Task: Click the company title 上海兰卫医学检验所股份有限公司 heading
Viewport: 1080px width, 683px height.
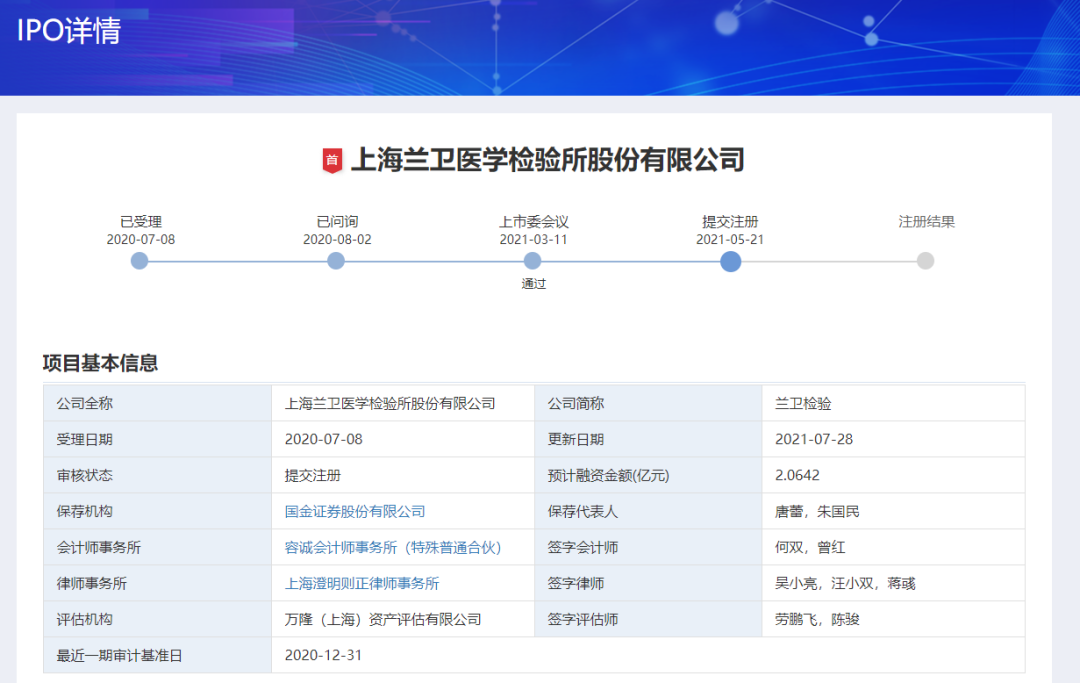Action: 547,160
